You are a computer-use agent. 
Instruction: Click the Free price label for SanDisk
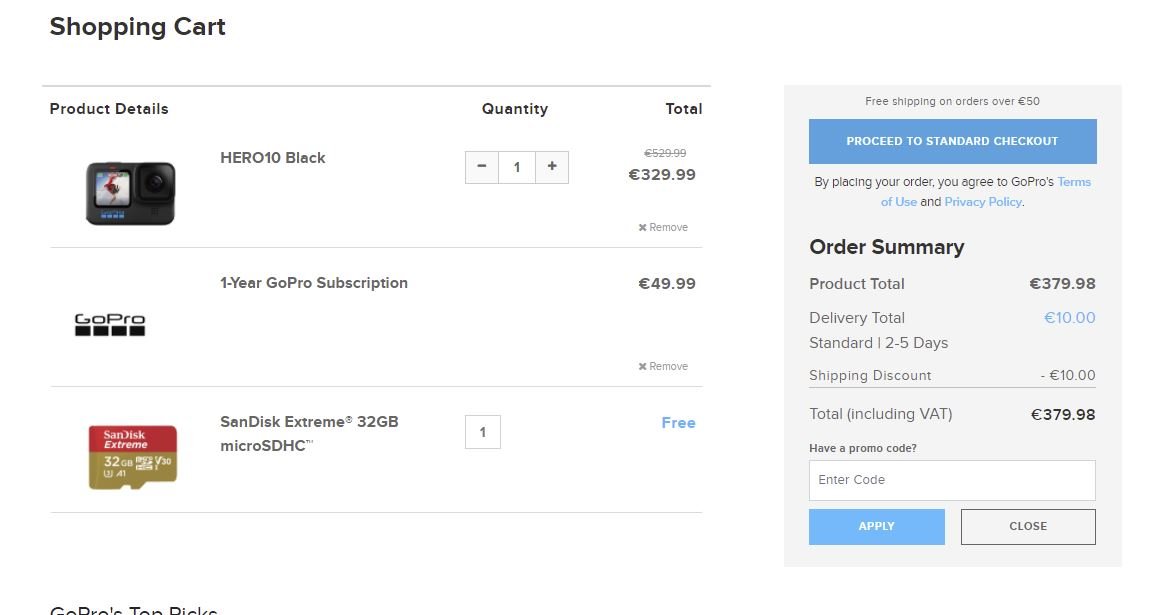678,423
